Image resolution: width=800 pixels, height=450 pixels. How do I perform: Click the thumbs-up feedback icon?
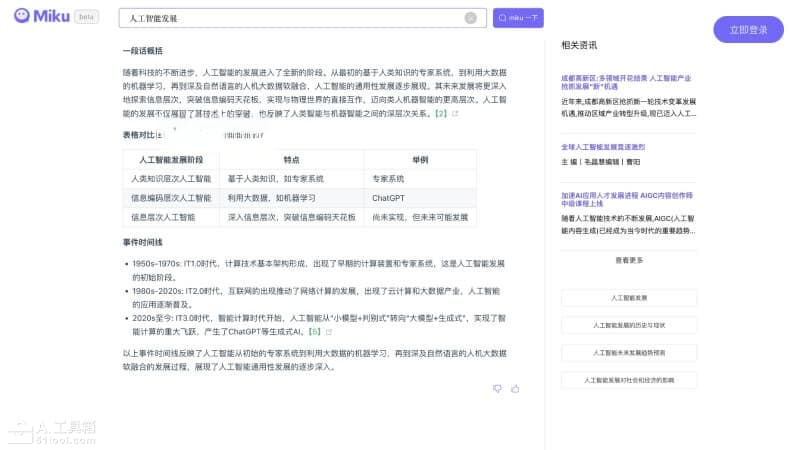coord(514,388)
